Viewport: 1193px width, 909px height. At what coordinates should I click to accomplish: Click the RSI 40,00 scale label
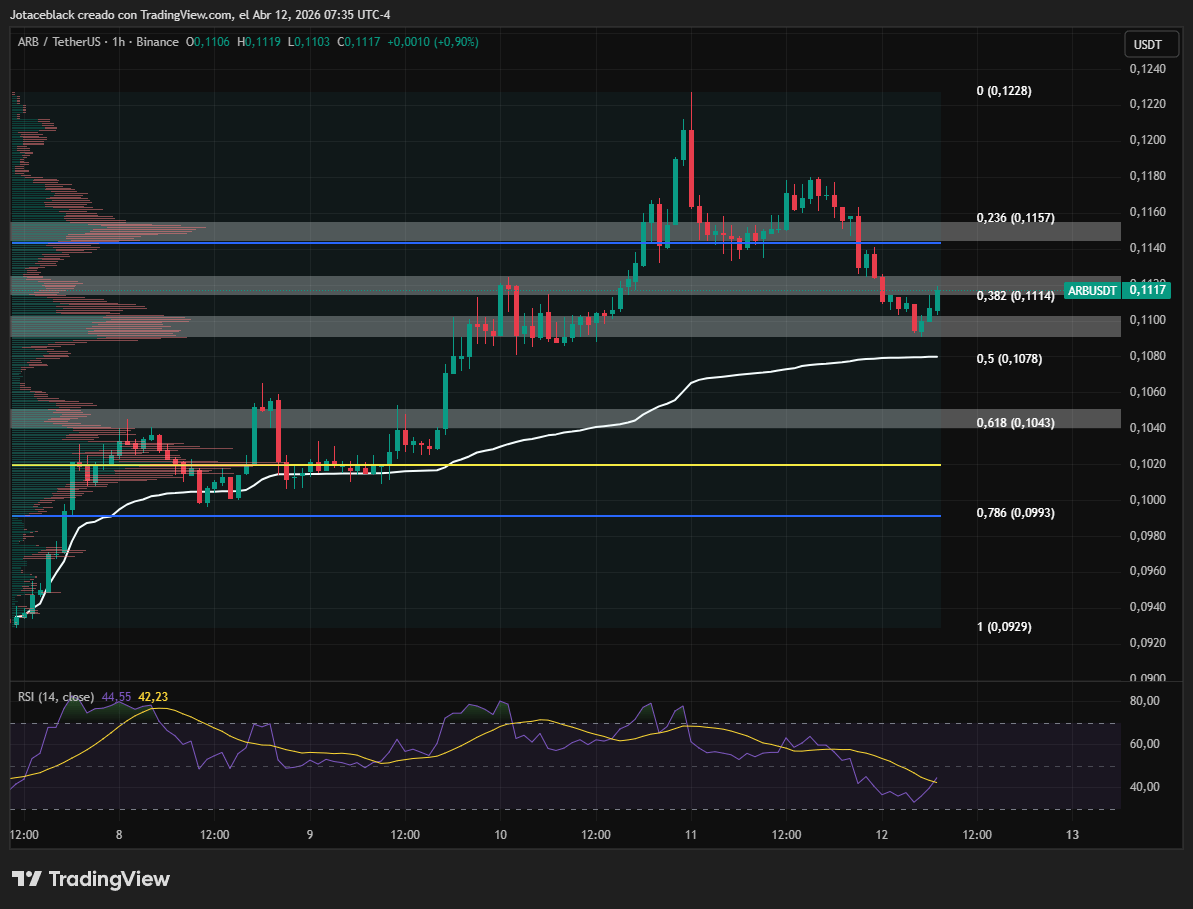coord(1144,787)
